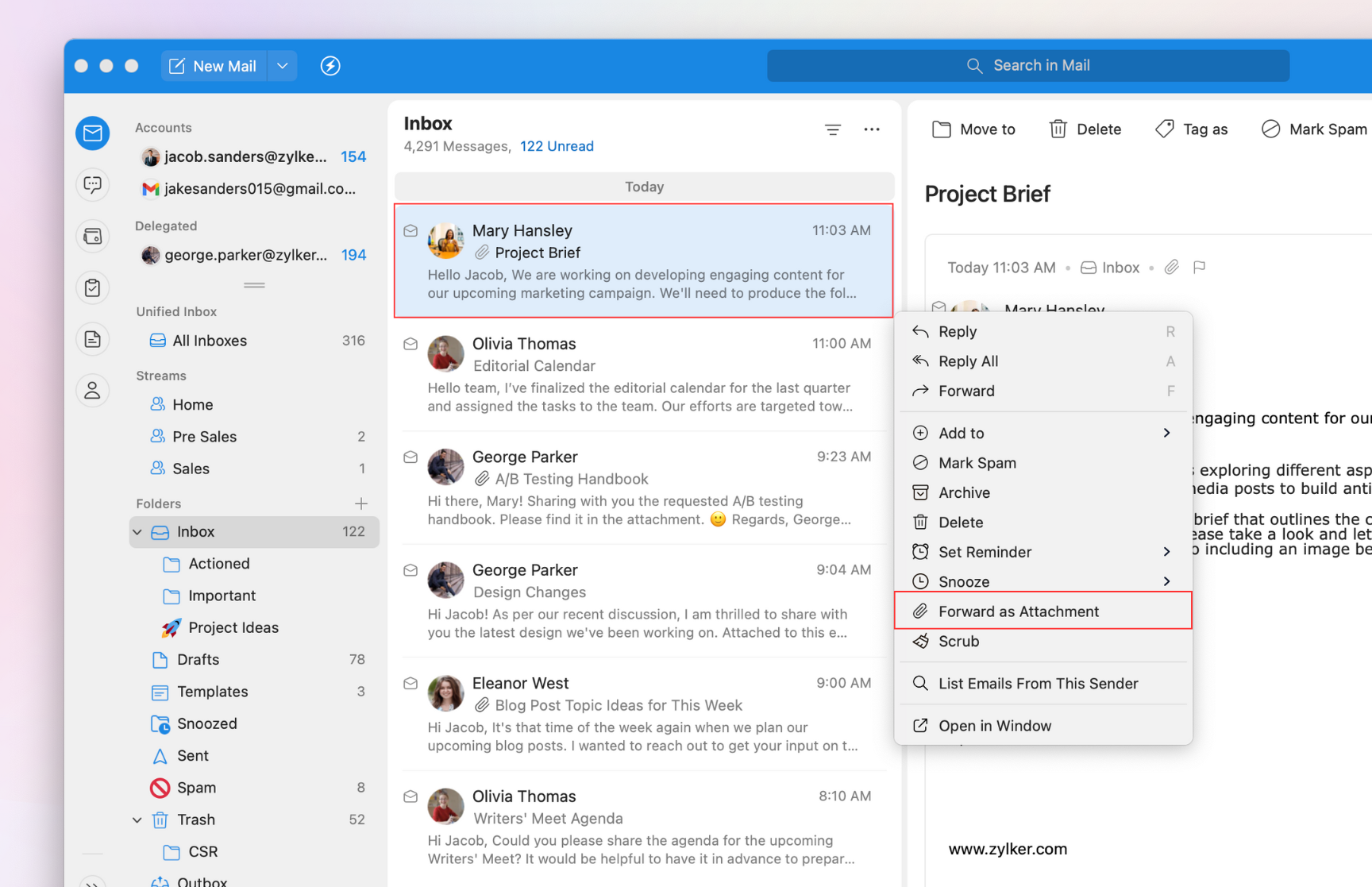Click the Sent folder icon
1372x887 pixels.
(x=160, y=756)
